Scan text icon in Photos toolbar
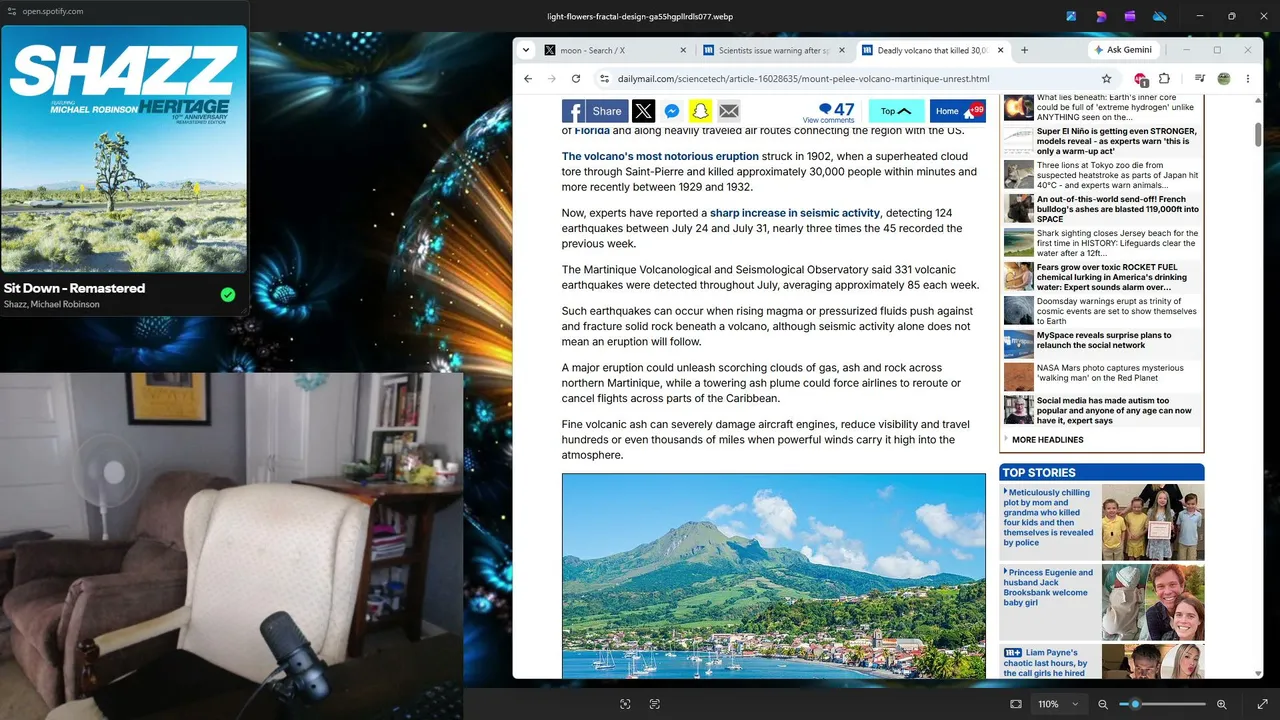 coord(655,704)
